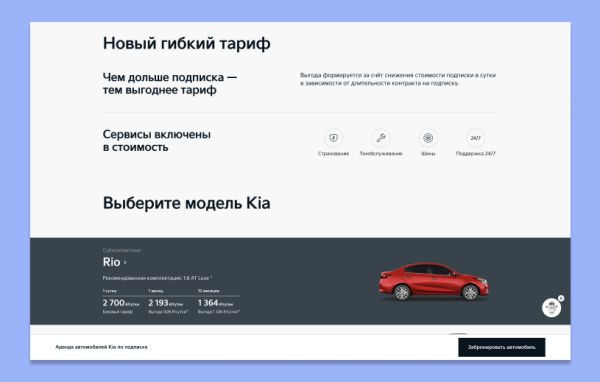Click the Техобслуживание label
Image resolution: width=600 pixels, height=382 pixels.
click(x=381, y=153)
